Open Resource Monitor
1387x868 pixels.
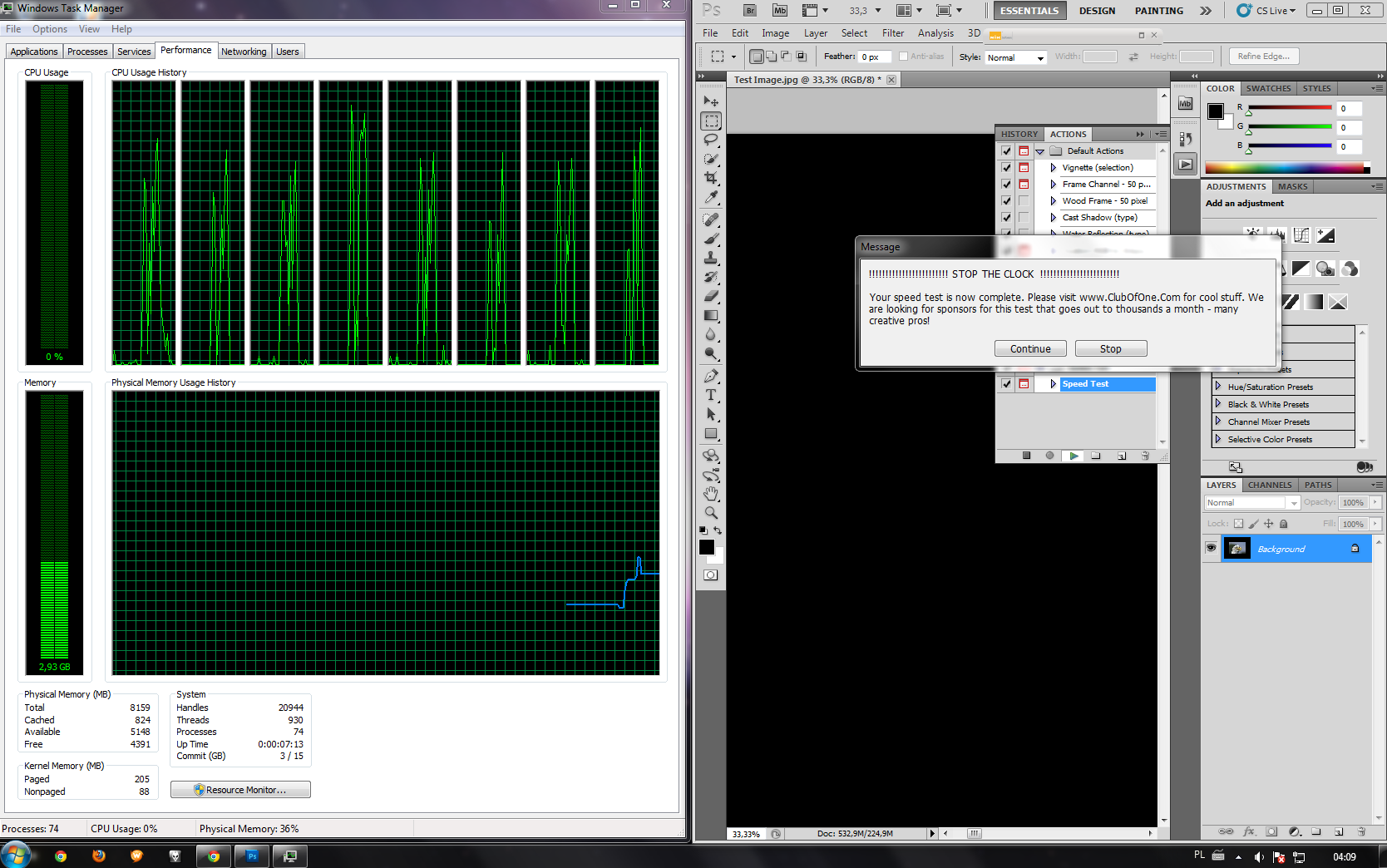click(x=240, y=790)
